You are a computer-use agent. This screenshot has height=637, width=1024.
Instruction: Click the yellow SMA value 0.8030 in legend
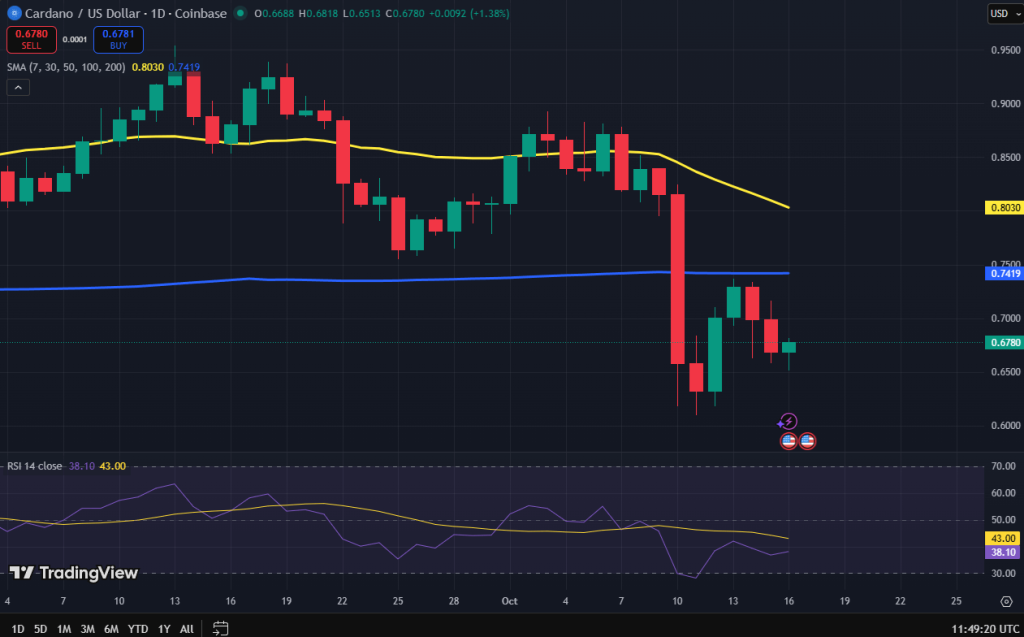pos(148,67)
